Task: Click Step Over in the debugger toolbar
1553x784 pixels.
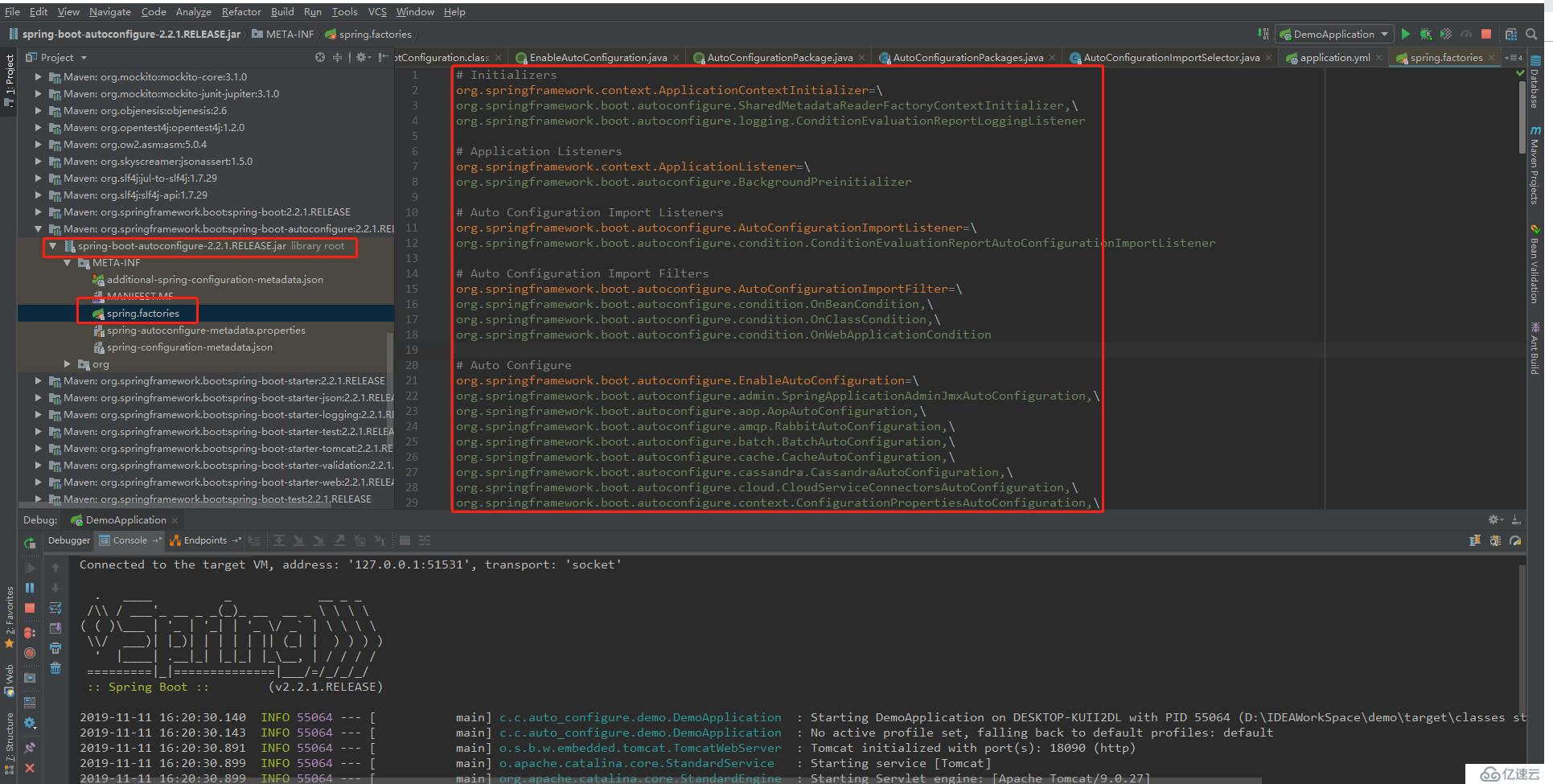Action: tap(279, 540)
